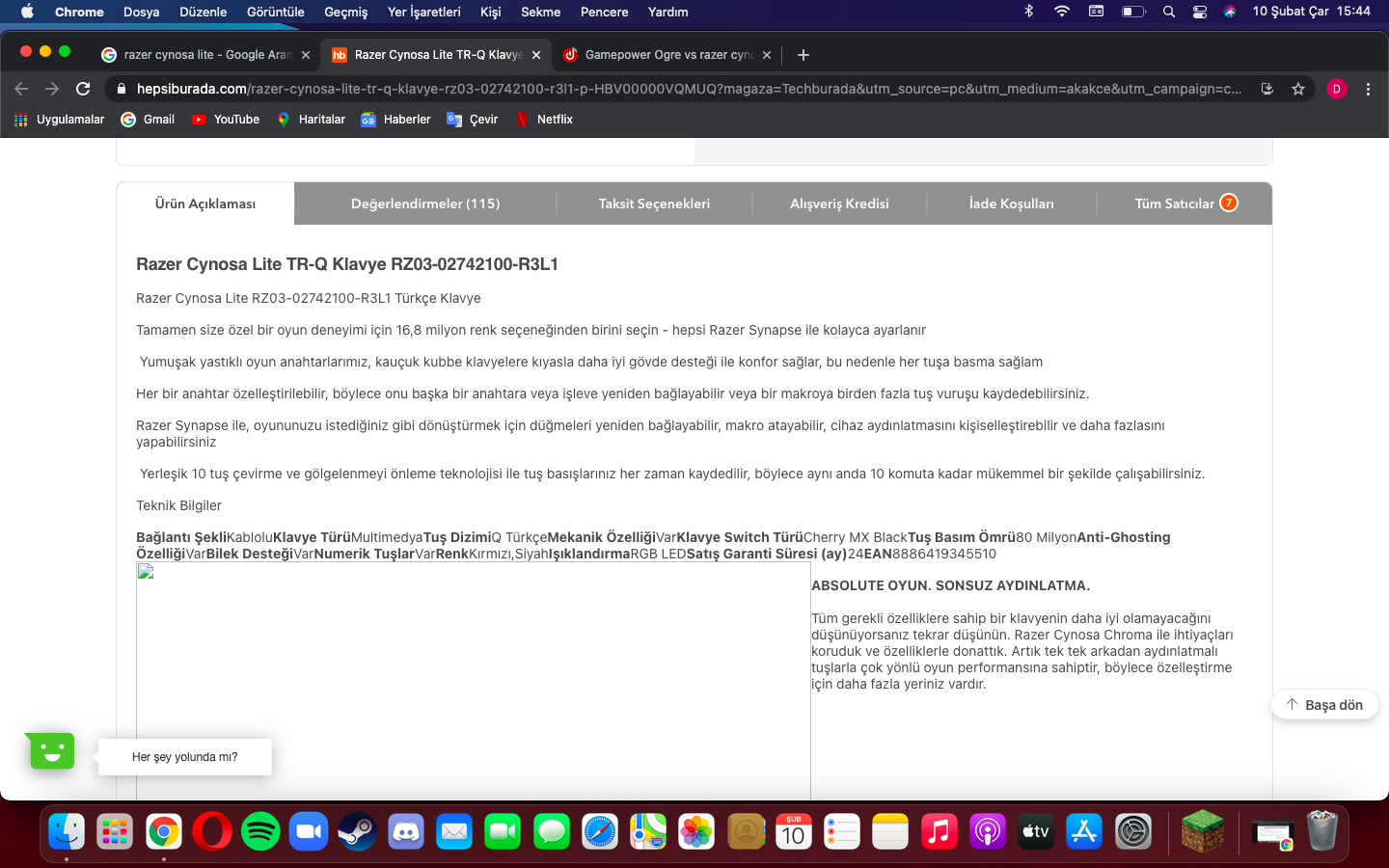The width and height of the screenshot is (1389, 868).
Task: Open the Haberler news bookmark
Action: (395, 120)
